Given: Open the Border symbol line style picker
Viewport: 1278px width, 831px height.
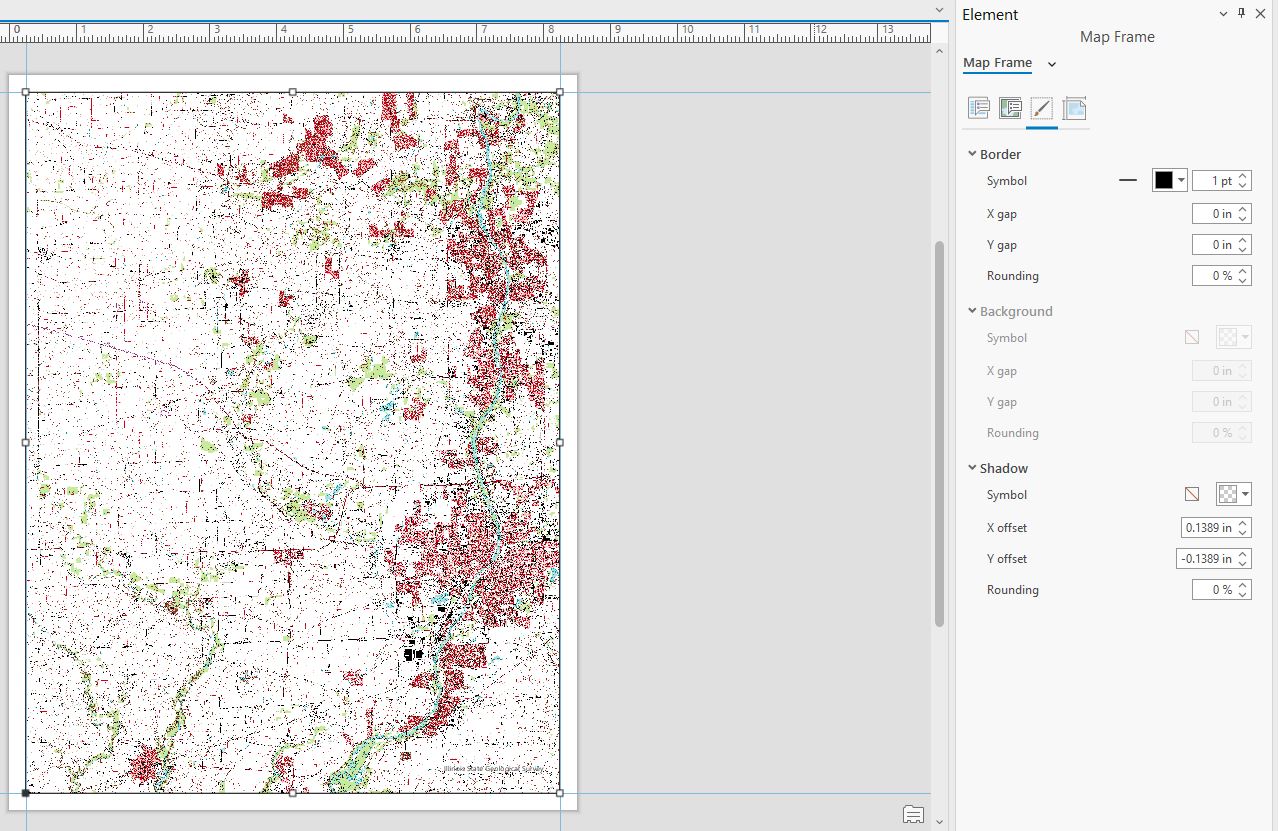Looking at the screenshot, I should [x=1128, y=180].
